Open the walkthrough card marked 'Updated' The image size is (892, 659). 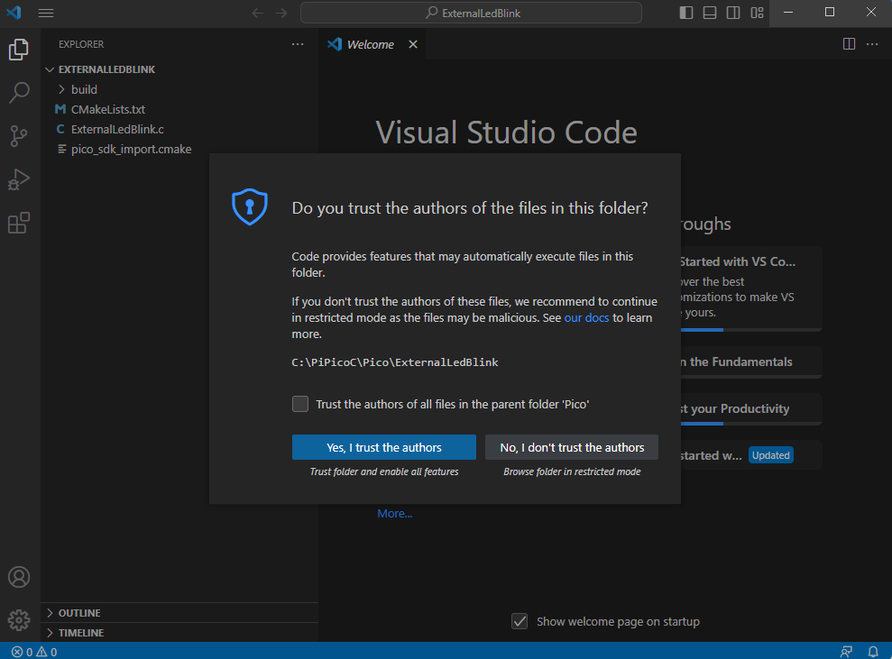[x=751, y=455]
